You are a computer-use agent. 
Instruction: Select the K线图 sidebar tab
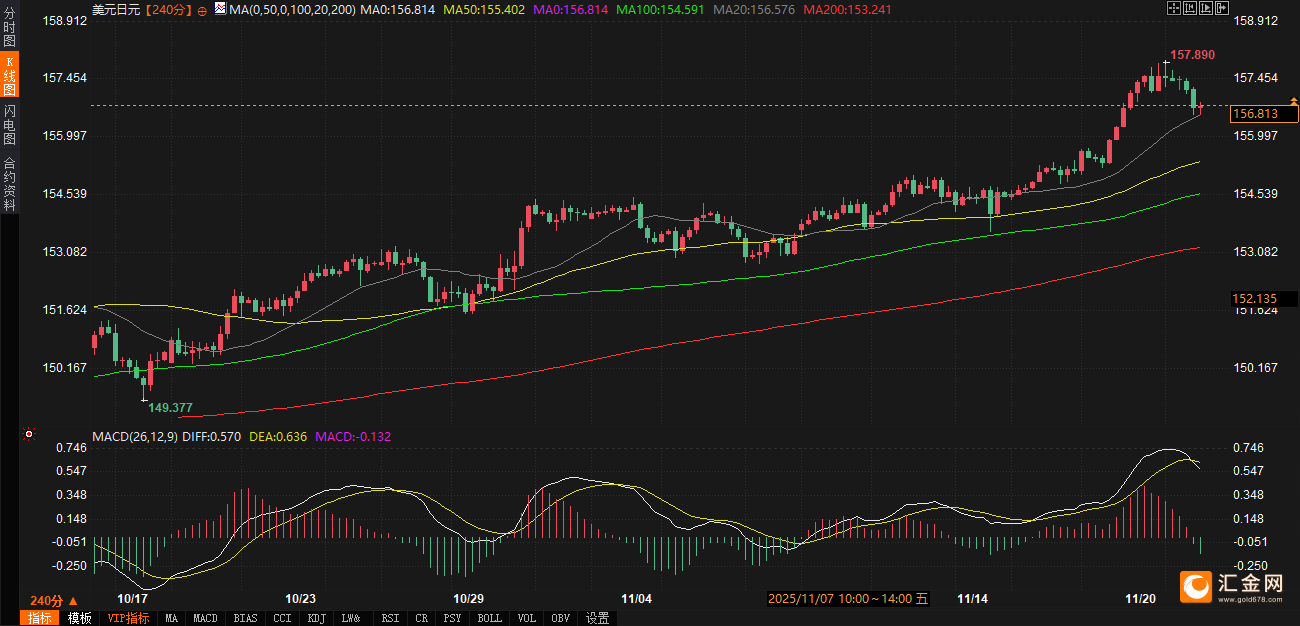[x=9, y=76]
